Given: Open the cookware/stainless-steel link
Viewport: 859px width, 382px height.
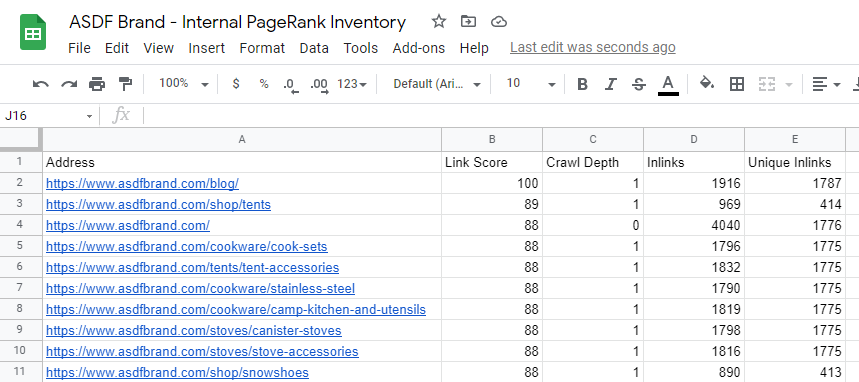Looking at the screenshot, I should tap(201, 288).
